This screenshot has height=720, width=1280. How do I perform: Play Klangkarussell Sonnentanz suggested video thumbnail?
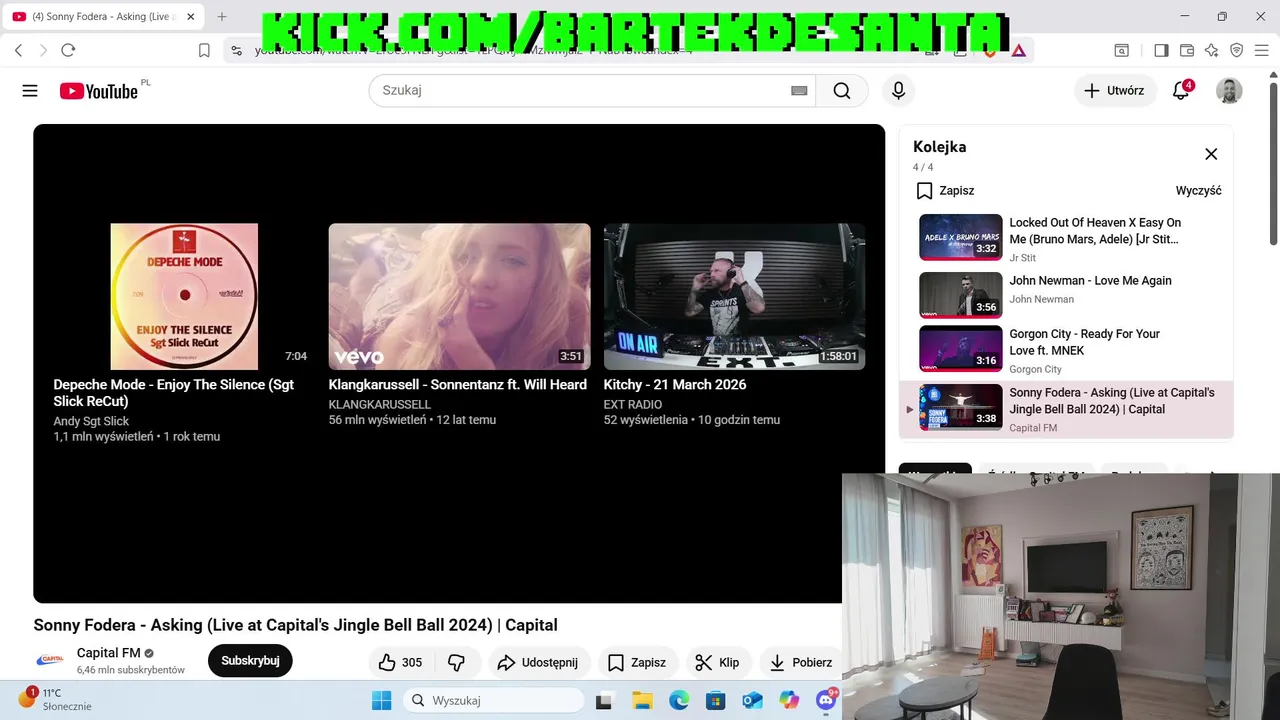pos(459,296)
